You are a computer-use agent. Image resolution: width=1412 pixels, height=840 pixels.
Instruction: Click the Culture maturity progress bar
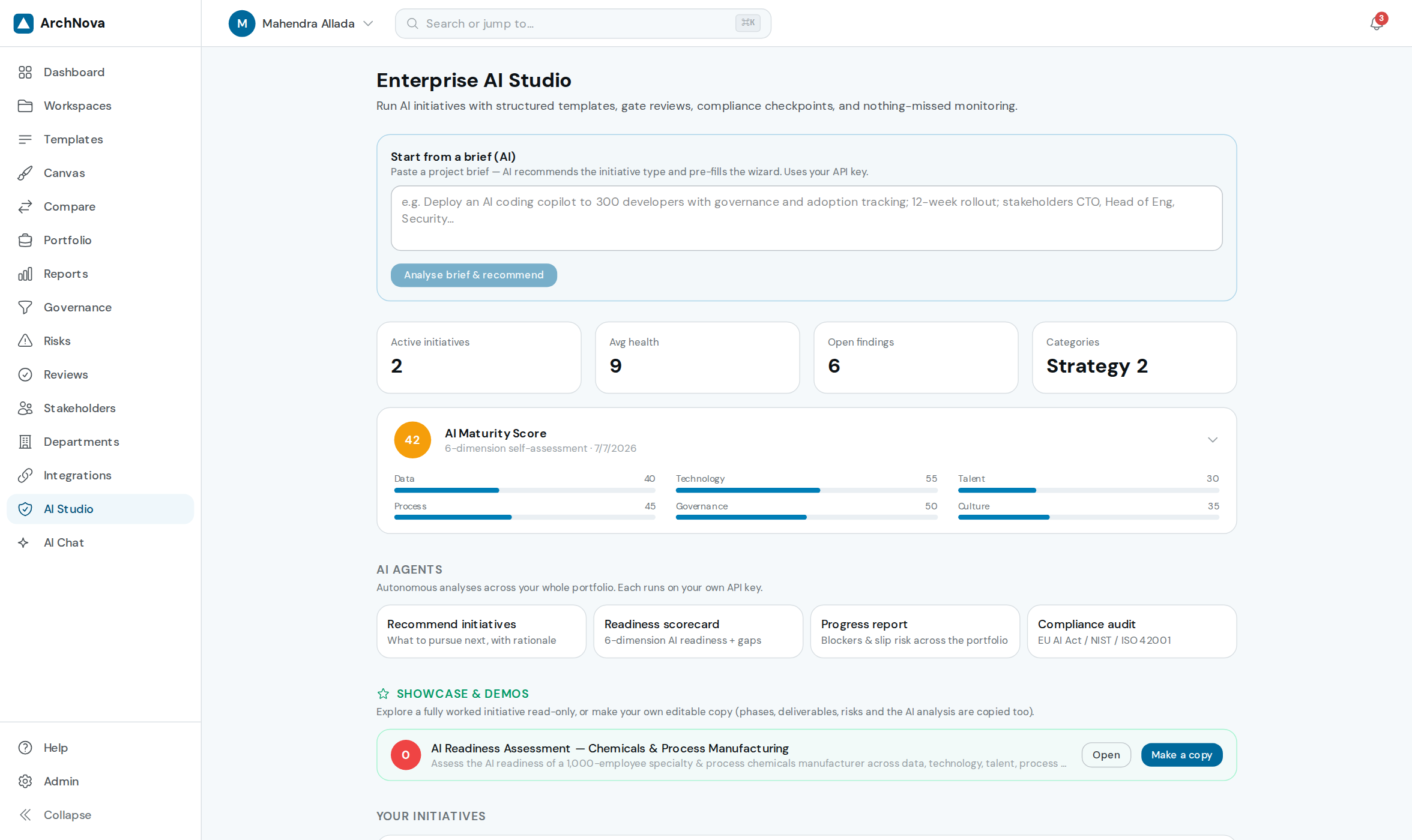[1088, 517]
